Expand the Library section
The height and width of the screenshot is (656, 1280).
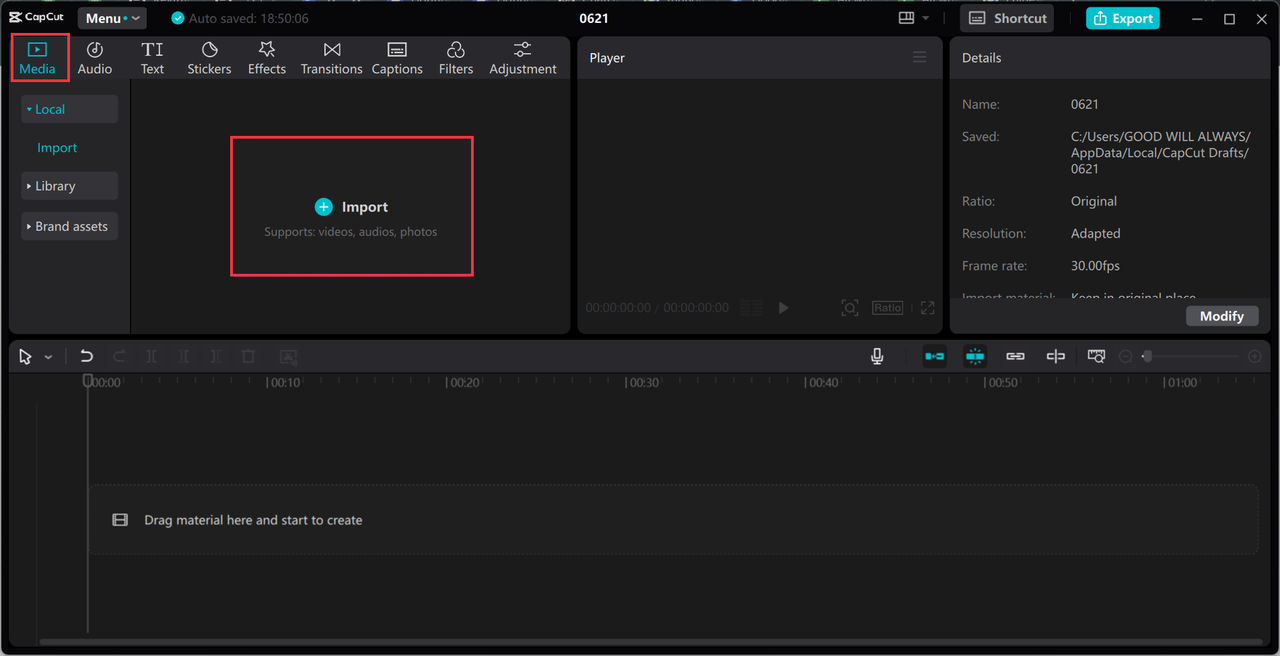click(69, 186)
